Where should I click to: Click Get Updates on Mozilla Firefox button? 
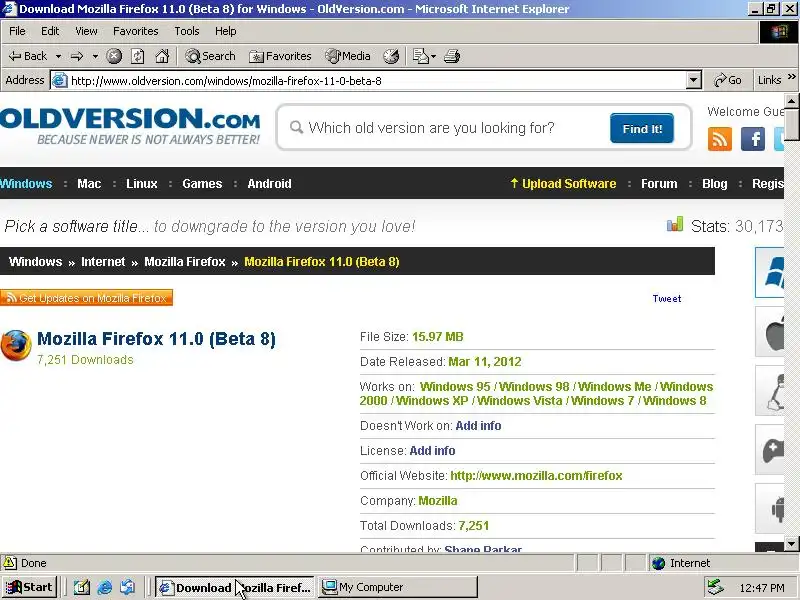pos(86,298)
